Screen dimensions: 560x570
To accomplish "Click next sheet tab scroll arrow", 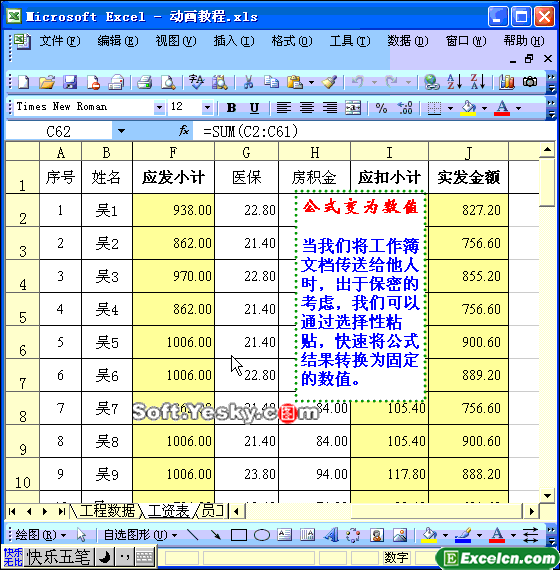I will coord(45,511).
